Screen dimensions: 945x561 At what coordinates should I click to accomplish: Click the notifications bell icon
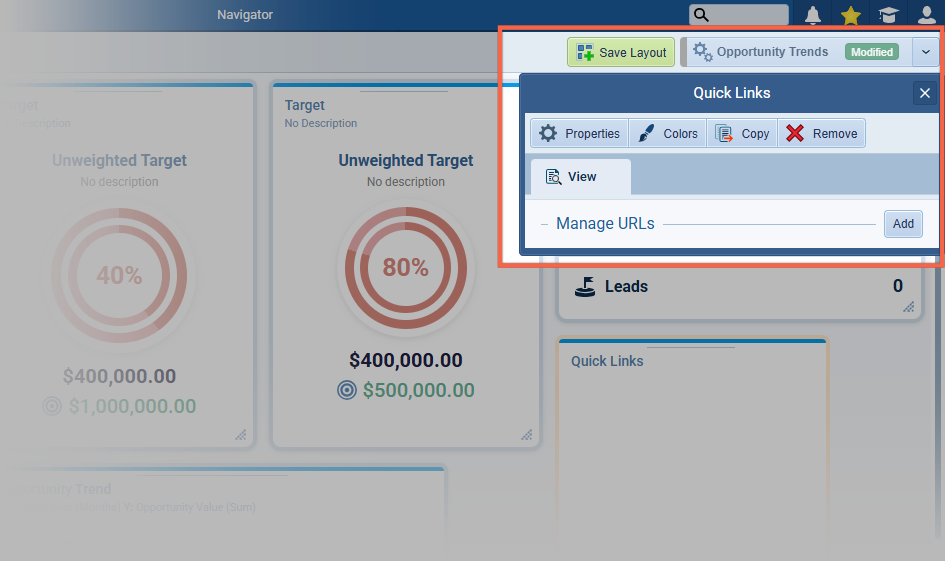(813, 15)
